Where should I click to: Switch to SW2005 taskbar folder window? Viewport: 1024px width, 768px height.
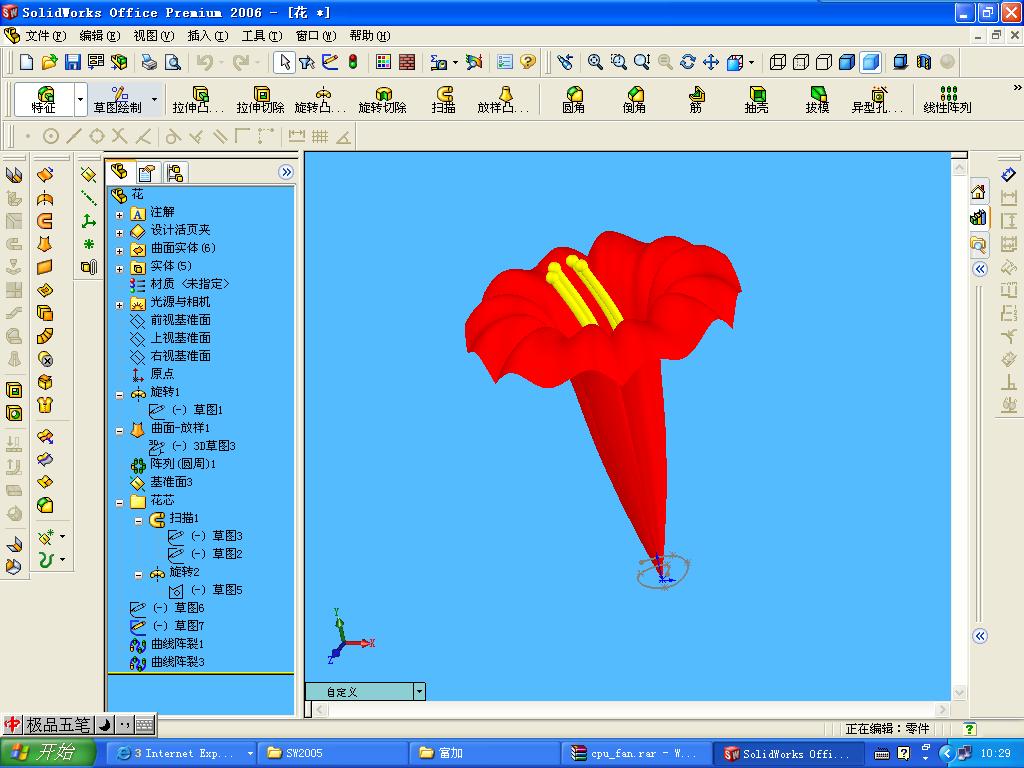pos(333,753)
